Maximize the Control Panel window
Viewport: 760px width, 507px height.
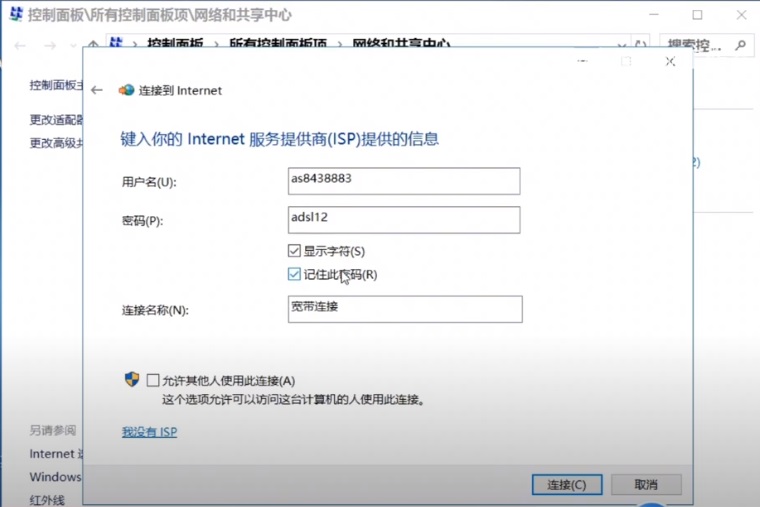(x=697, y=15)
